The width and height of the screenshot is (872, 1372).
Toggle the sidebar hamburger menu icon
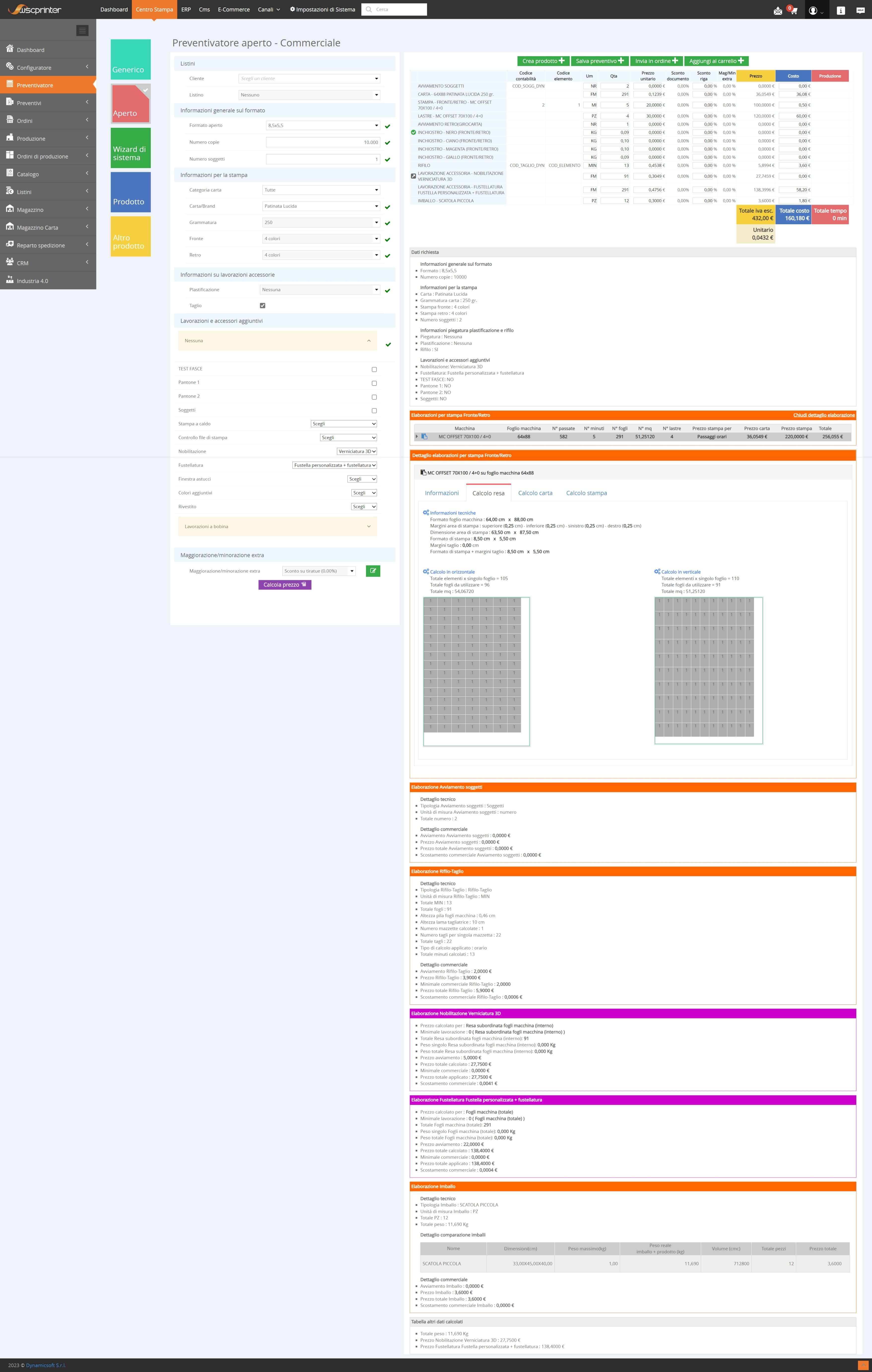pyautogui.click(x=83, y=31)
